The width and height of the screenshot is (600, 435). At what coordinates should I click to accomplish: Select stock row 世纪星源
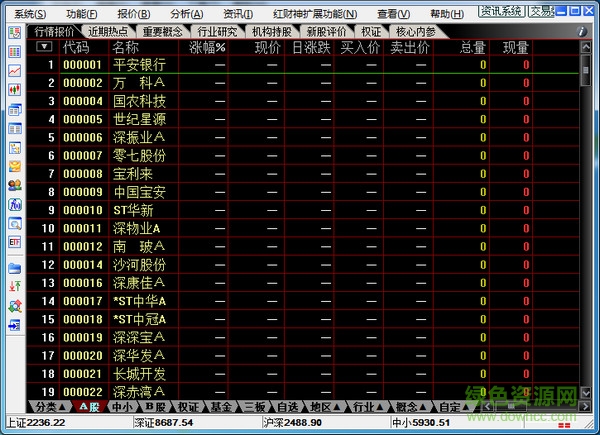point(302,119)
